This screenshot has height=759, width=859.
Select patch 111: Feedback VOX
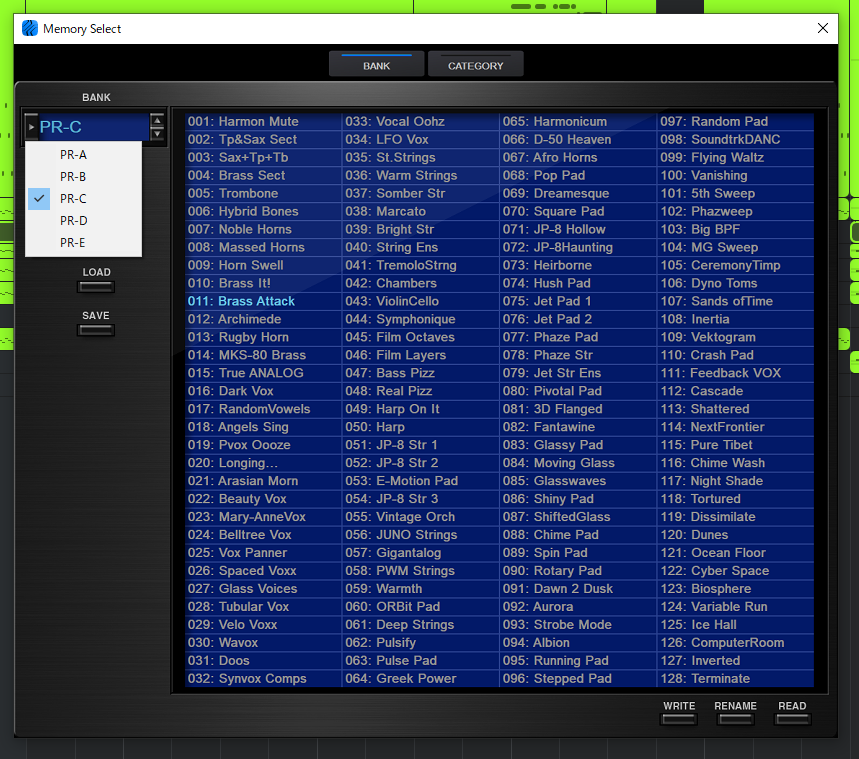click(736, 373)
